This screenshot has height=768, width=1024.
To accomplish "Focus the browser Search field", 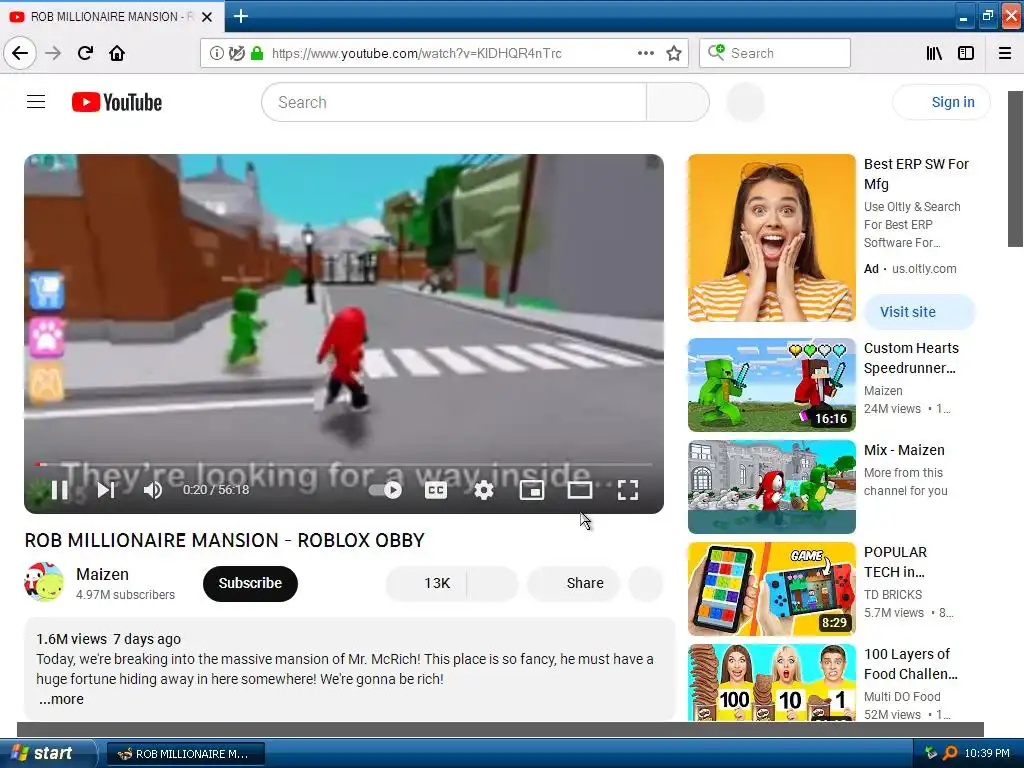I will tap(775, 53).
